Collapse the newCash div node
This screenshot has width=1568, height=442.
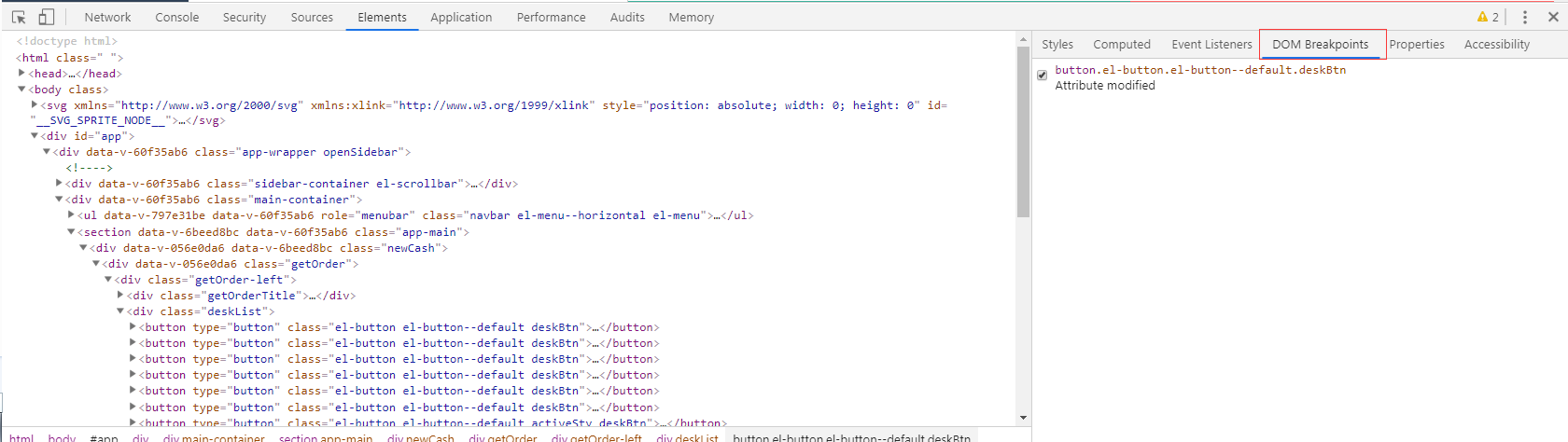[83, 247]
